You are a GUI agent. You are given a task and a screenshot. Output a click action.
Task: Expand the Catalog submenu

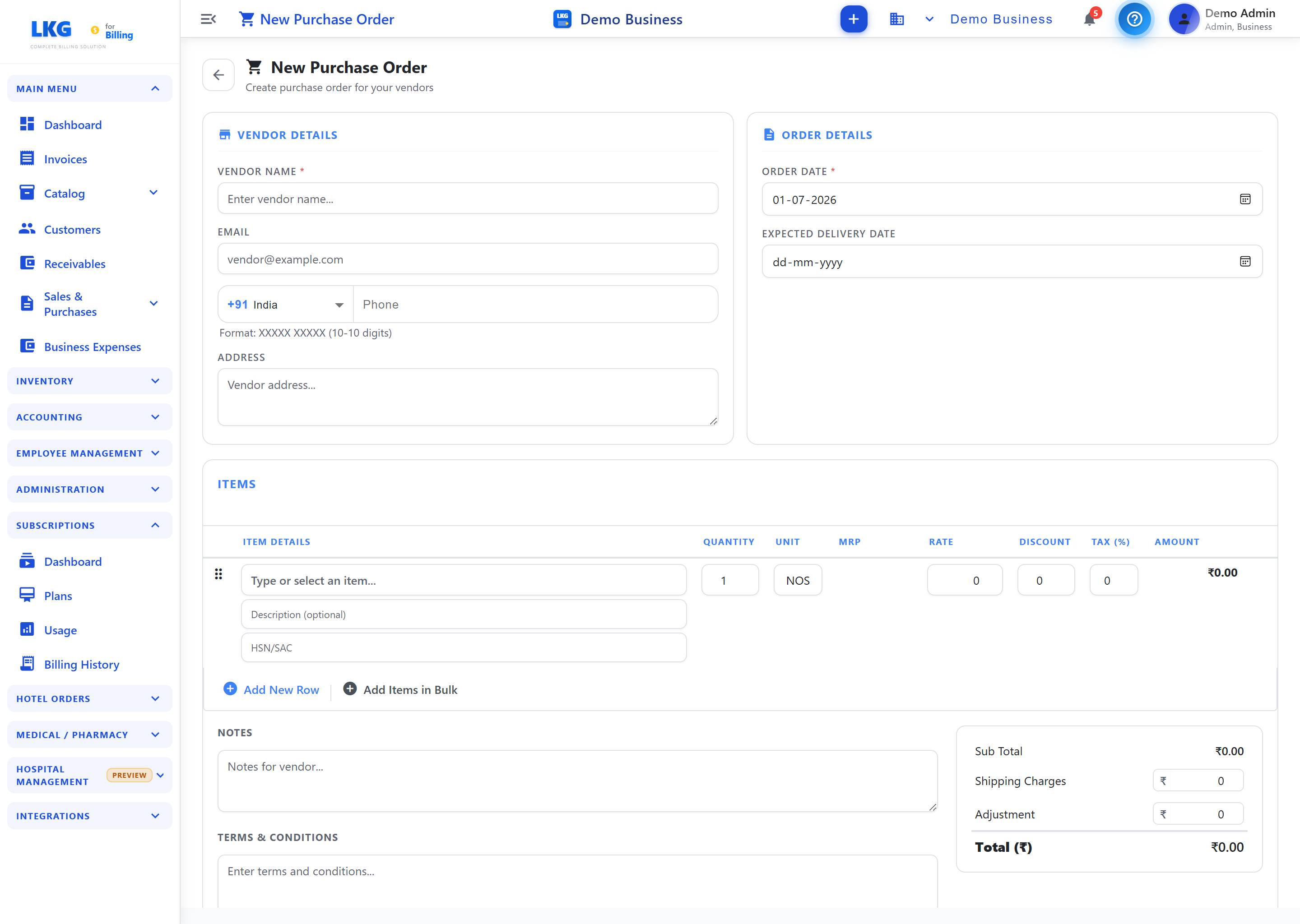pyautogui.click(x=153, y=193)
